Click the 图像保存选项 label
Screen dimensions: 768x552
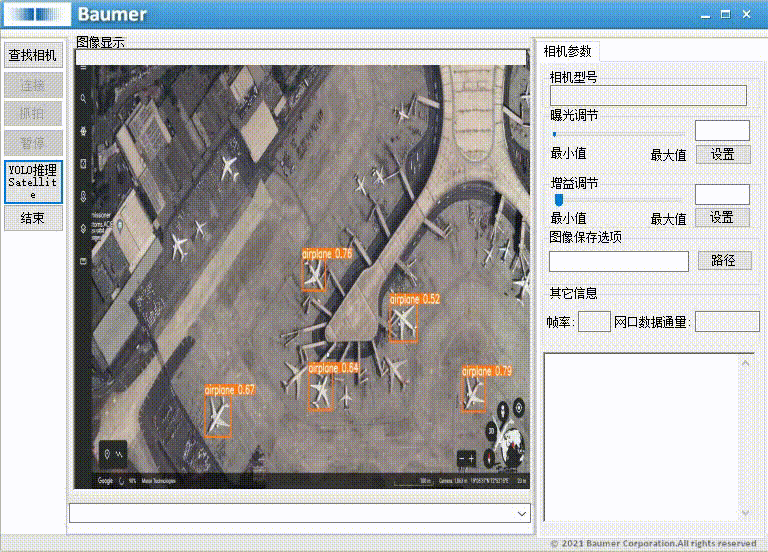click(585, 237)
